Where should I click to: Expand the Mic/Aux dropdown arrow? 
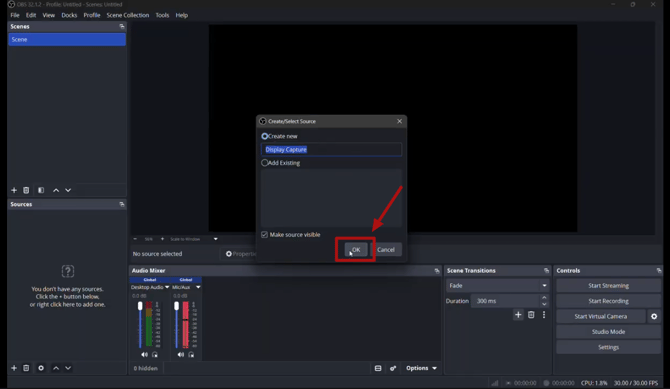pyautogui.click(x=198, y=287)
